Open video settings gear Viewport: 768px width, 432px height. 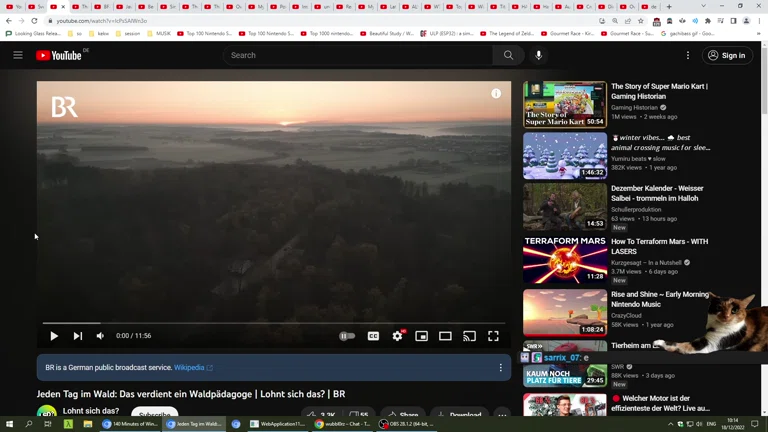point(397,336)
